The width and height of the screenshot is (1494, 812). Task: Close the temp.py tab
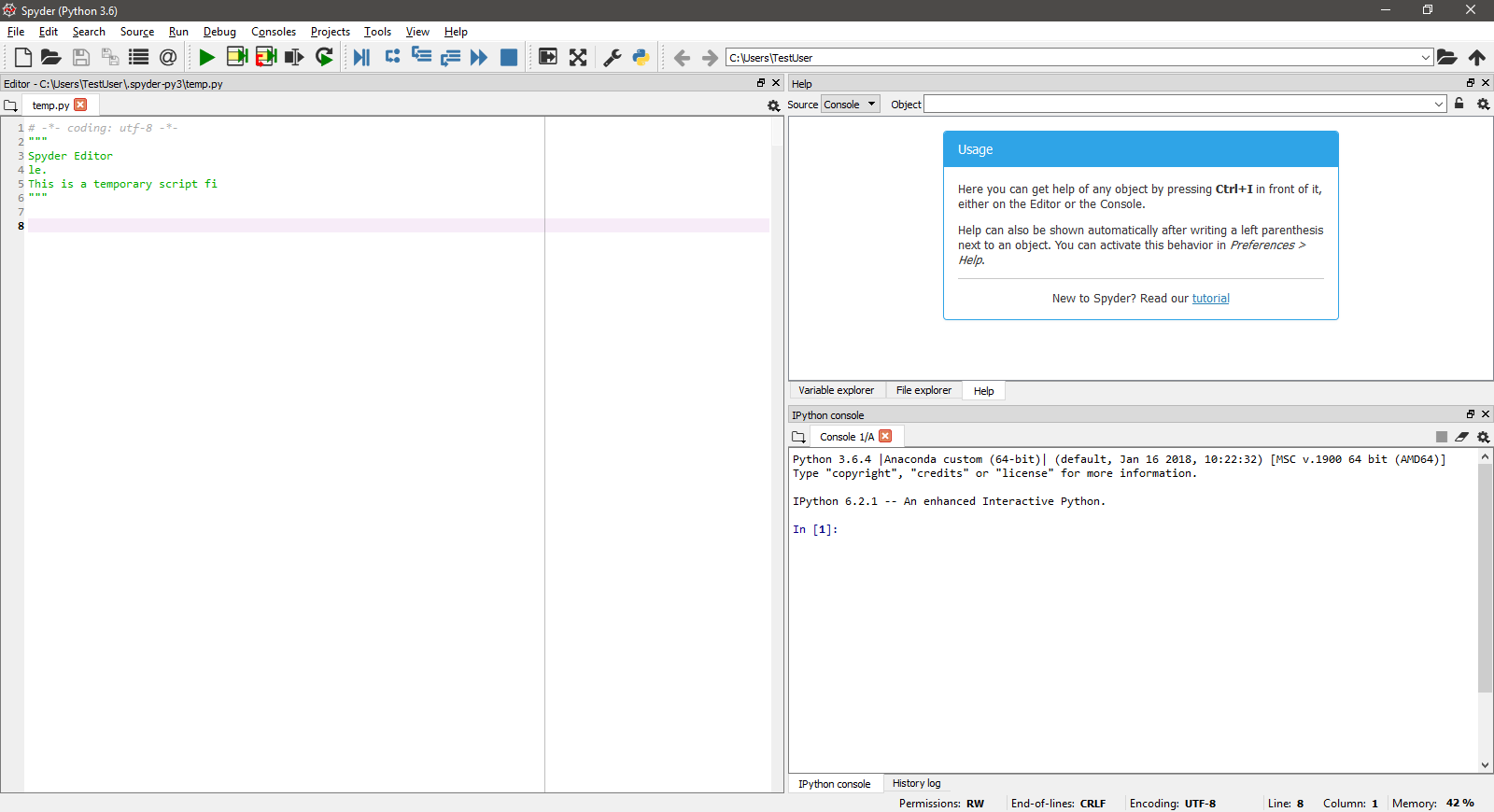[80, 105]
